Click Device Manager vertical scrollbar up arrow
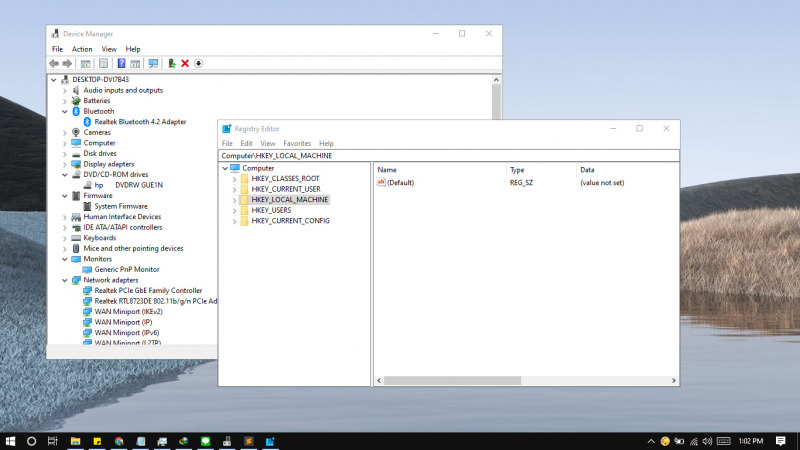This screenshot has height=450, width=800. 496,80
